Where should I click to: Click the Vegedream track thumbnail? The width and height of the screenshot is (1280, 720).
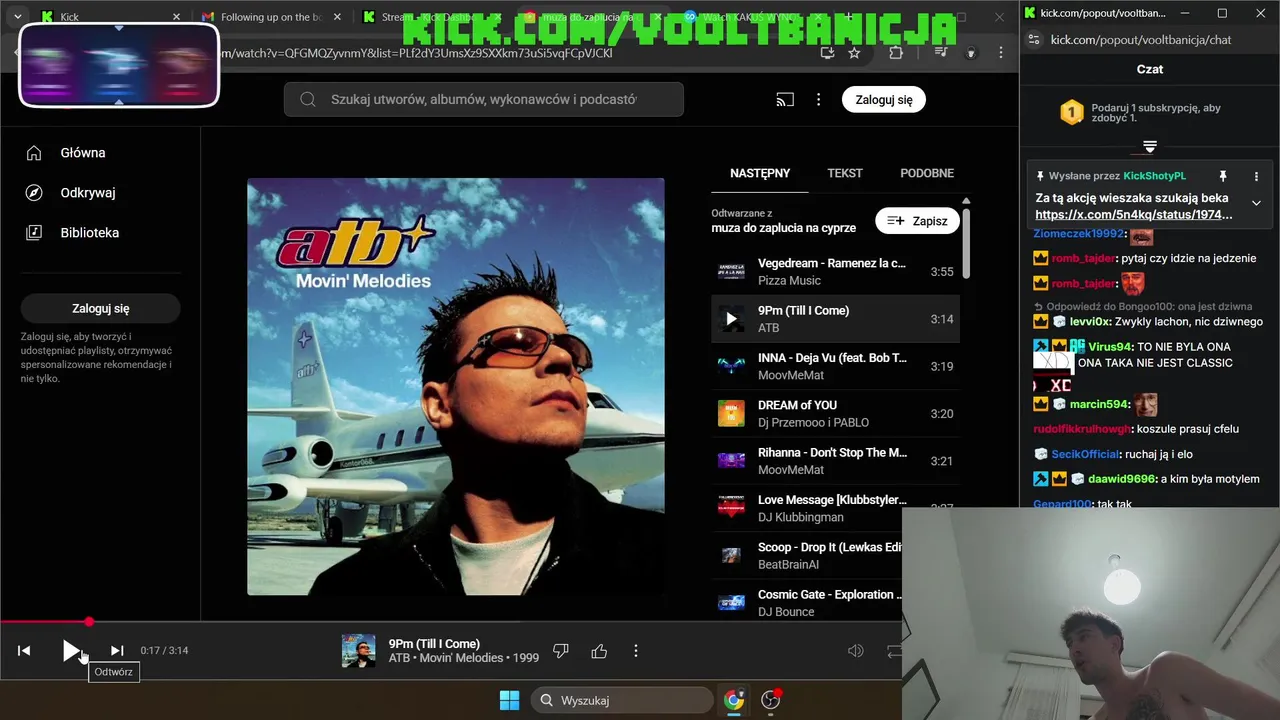[732, 272]
